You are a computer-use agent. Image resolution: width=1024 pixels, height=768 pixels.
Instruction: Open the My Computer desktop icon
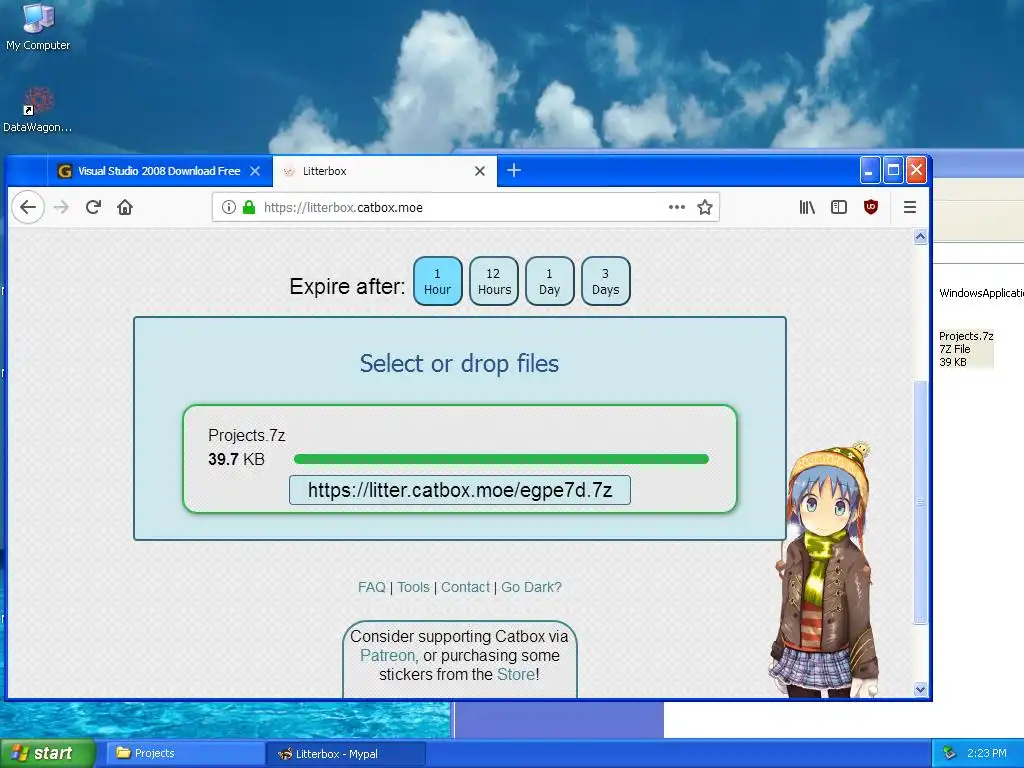38,27
